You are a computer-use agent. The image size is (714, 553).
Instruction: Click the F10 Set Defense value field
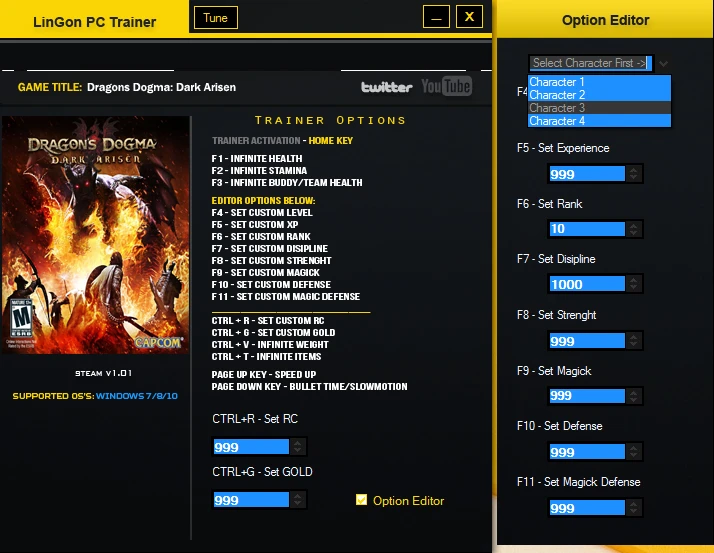click(587, 452)
